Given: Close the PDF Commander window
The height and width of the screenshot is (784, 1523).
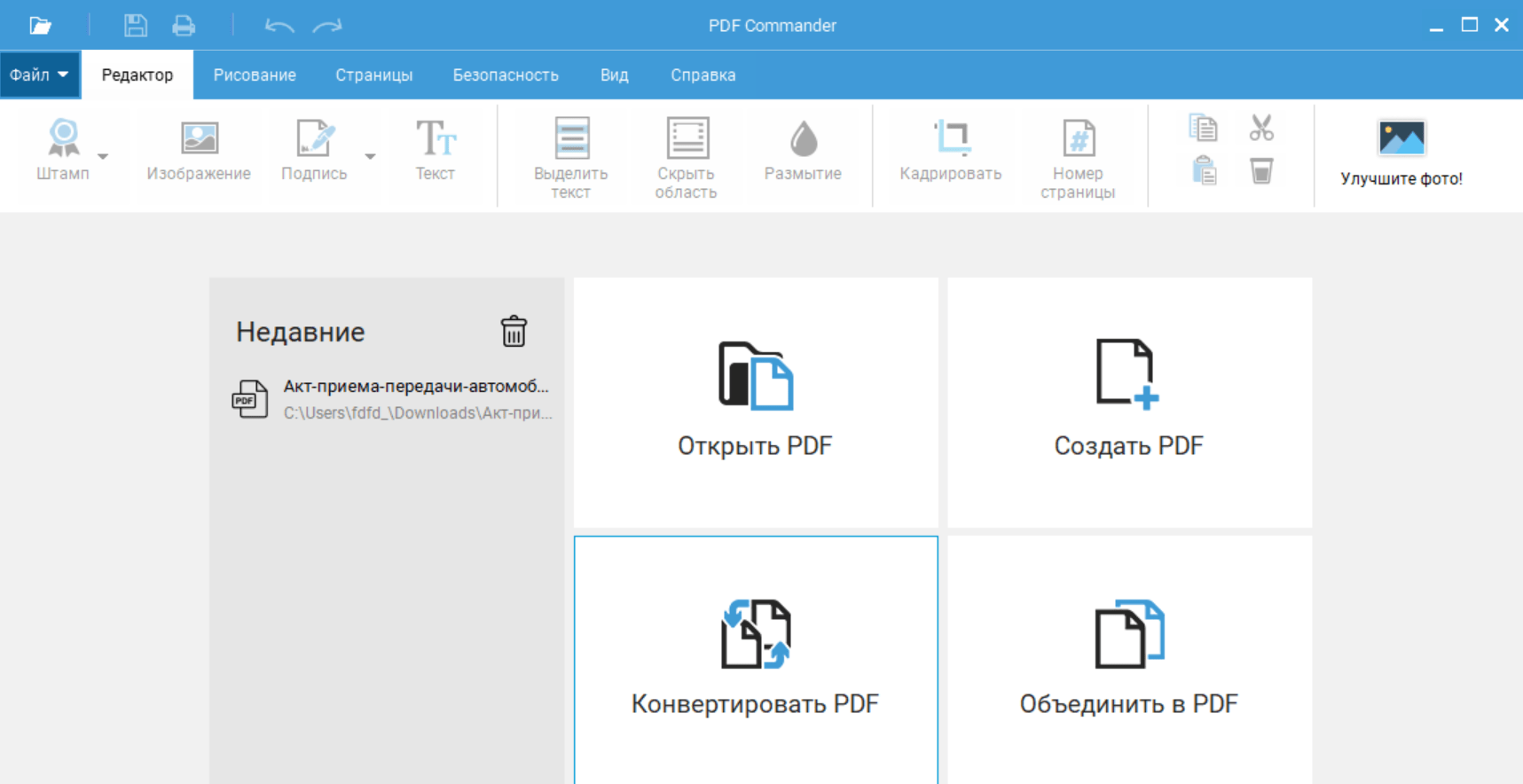Looking at the screenshot, I should [x=1502, y=25].
